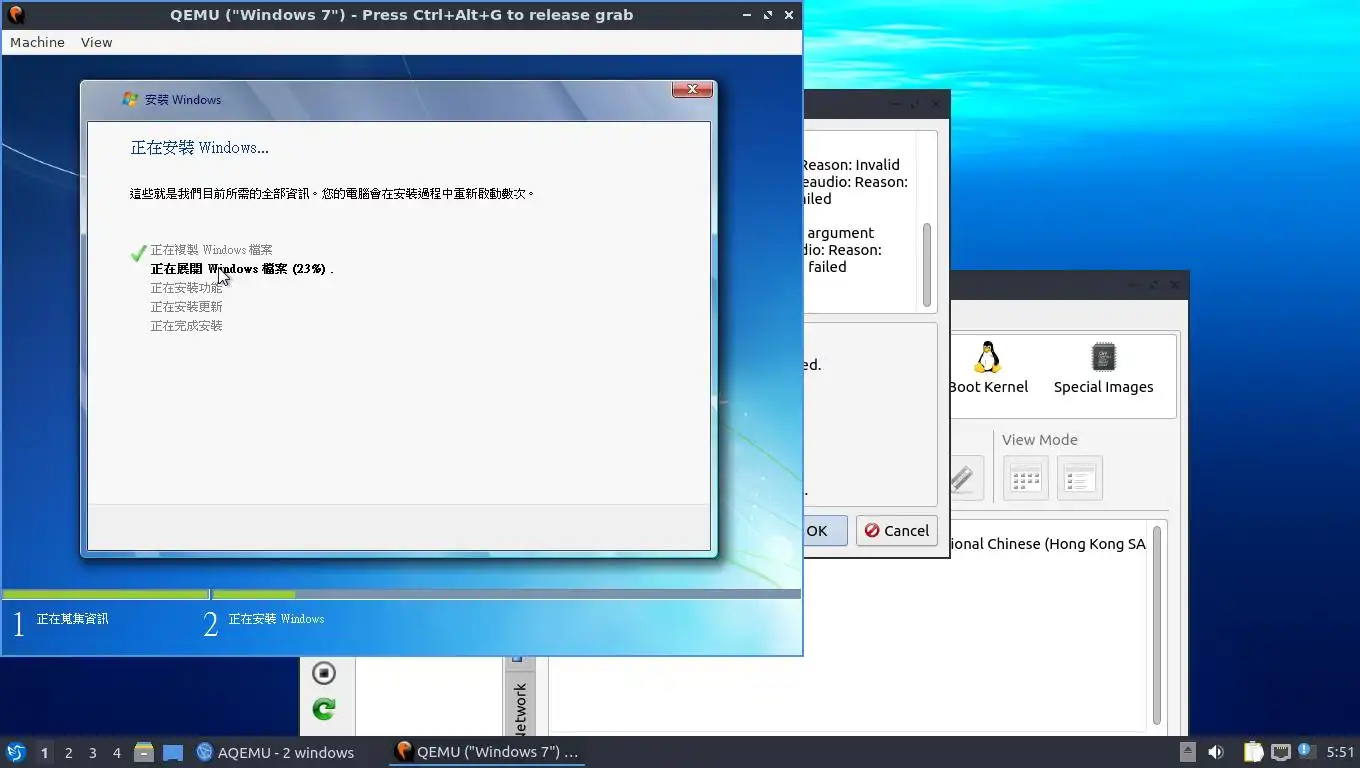
Task: Click OK in the AQEMU error dialog
Action: pyautogui.click(x=824, y=531)
